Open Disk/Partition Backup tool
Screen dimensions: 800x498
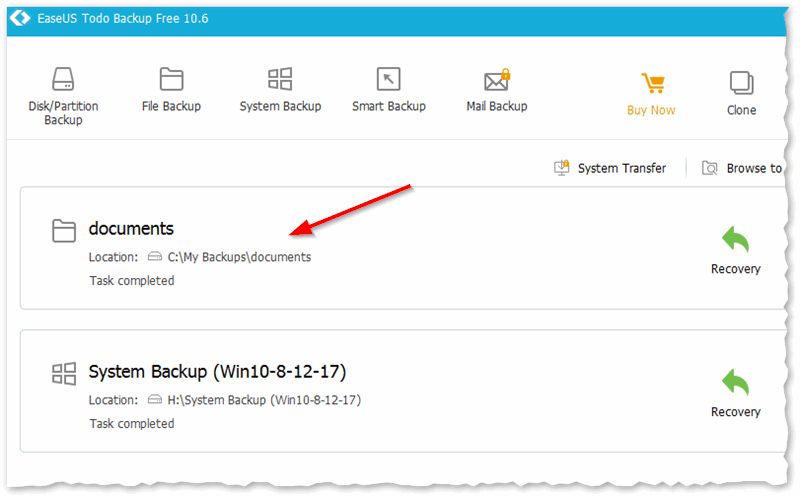click(63, 96)
